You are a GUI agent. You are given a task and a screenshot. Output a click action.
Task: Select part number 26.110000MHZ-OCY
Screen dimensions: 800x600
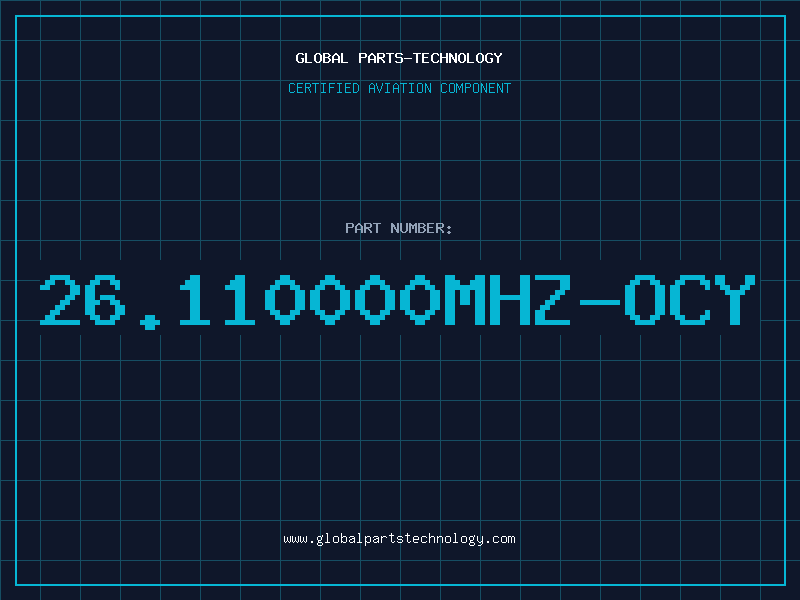pos(397,301)
